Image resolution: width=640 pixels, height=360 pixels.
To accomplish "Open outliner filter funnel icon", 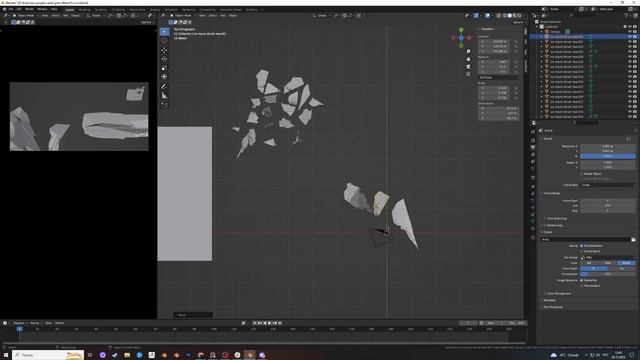I will [627, 16].
